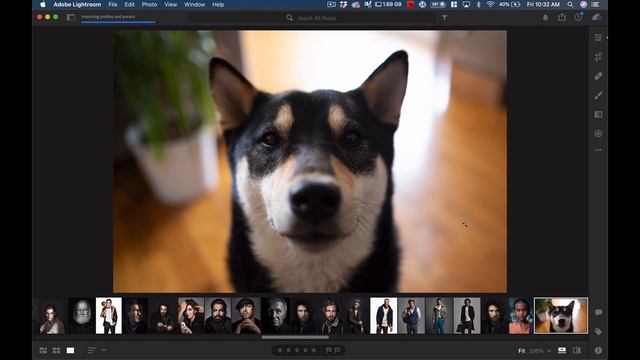Open the Activity comments panel icon
The height and width of the screenshot is (360, 640).
pos(598,313)
